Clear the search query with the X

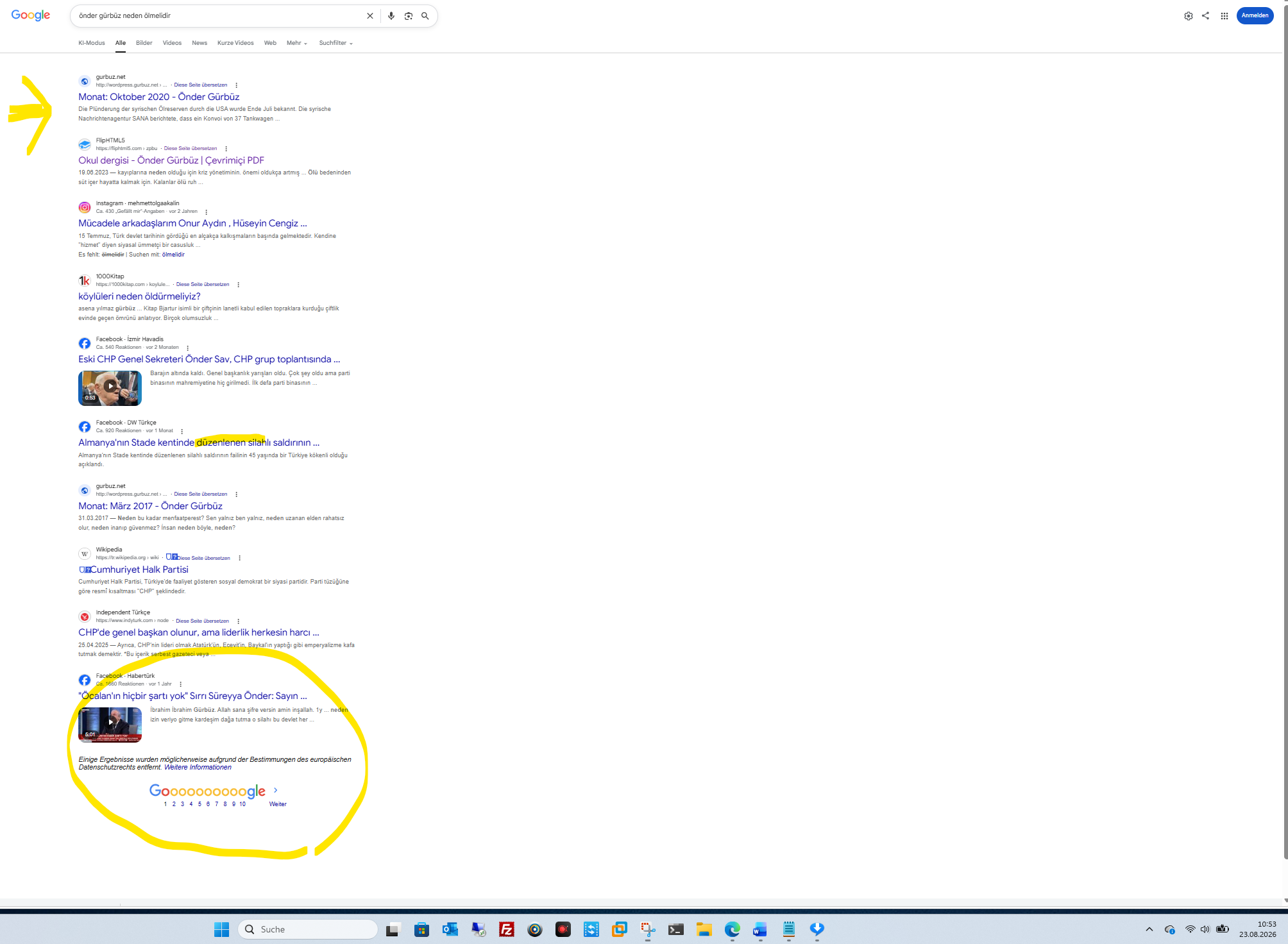point(370,16)
